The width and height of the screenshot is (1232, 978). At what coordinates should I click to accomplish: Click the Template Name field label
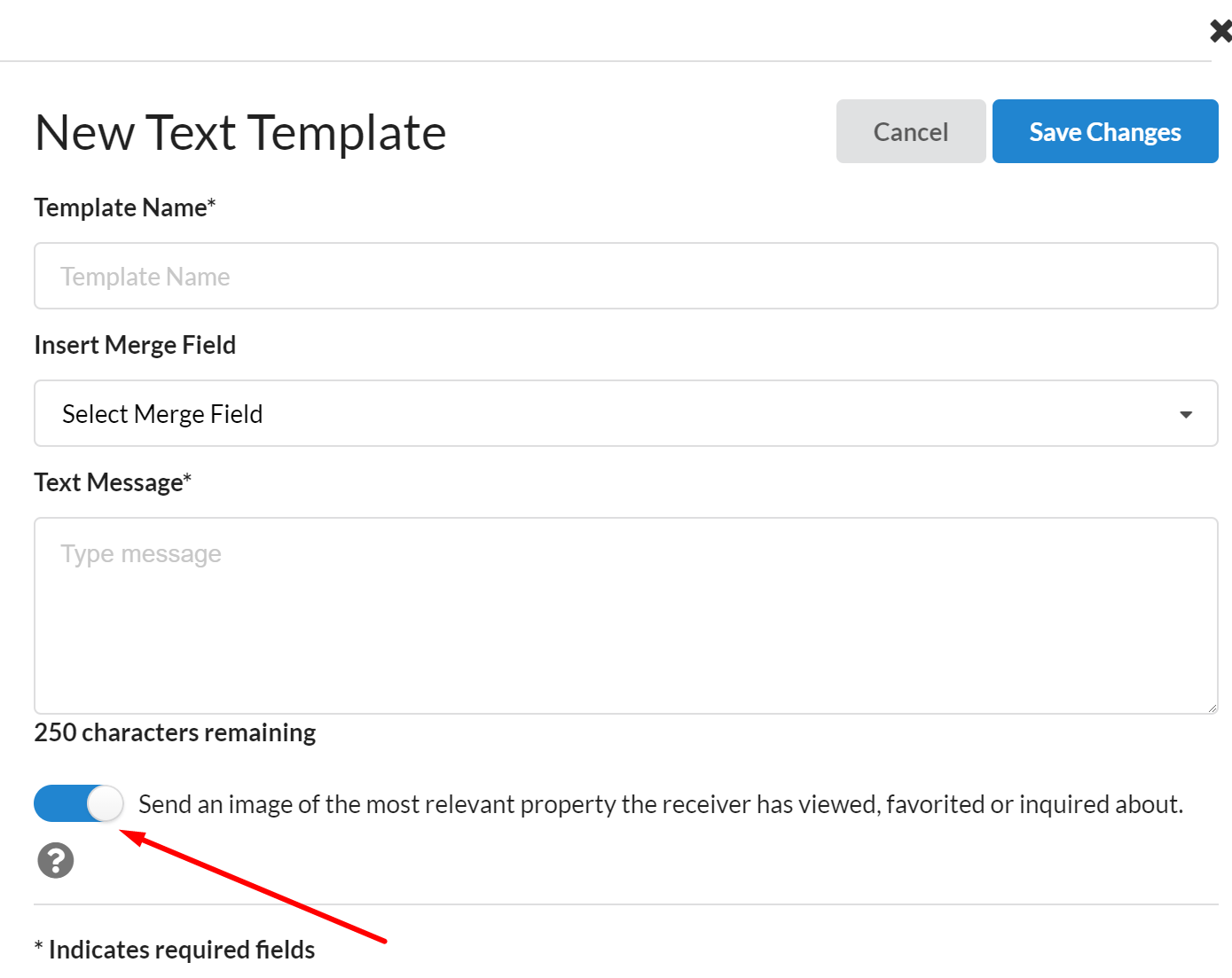120,207
